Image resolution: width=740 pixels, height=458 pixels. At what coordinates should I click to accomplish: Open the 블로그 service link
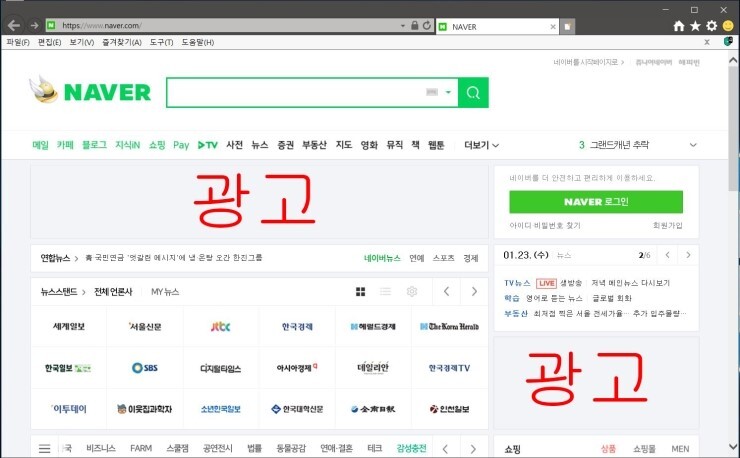[x=94, y=145]
